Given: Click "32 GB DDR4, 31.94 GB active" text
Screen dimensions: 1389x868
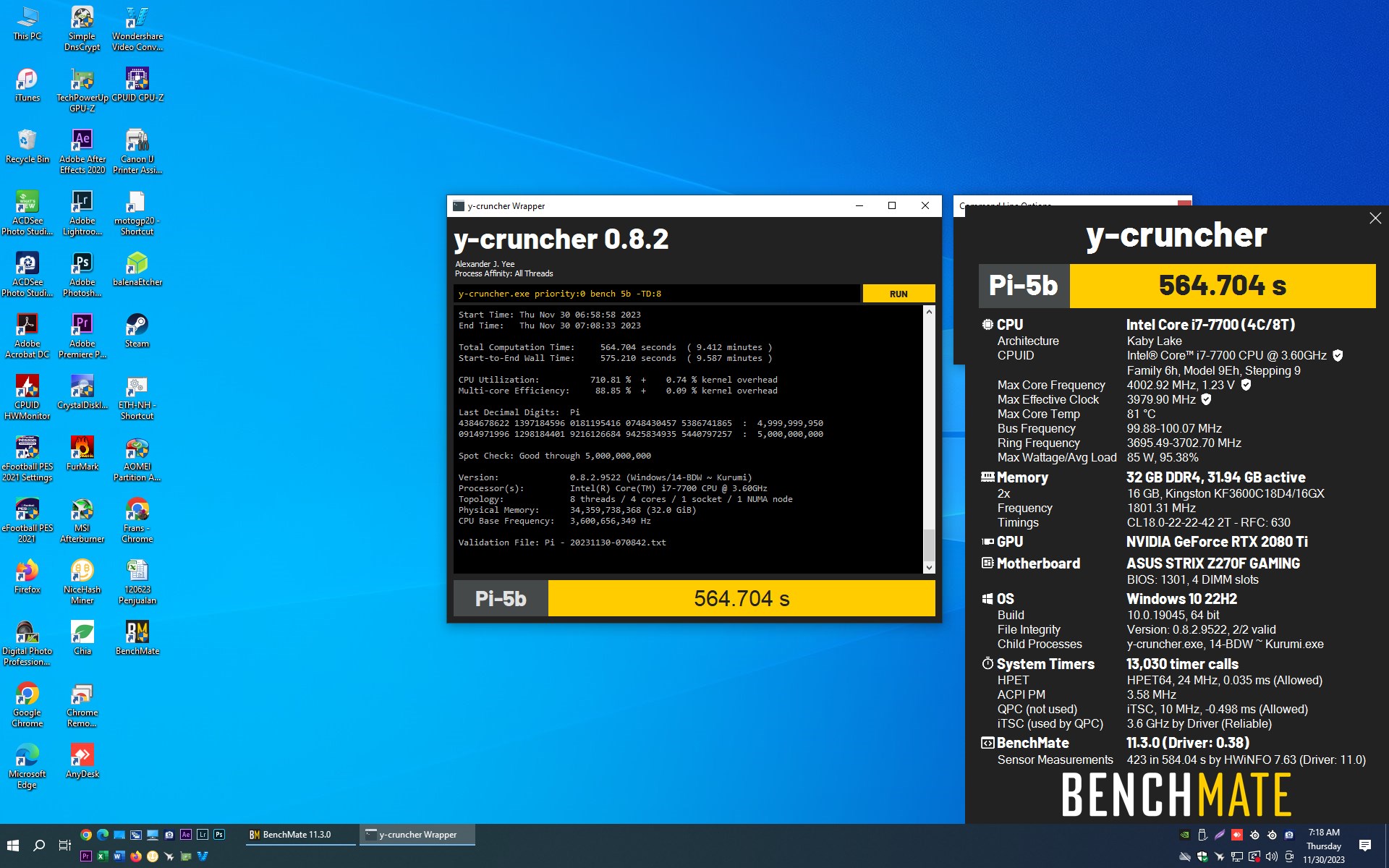Looking at the screenshot, I should [x=1216, y=477].
